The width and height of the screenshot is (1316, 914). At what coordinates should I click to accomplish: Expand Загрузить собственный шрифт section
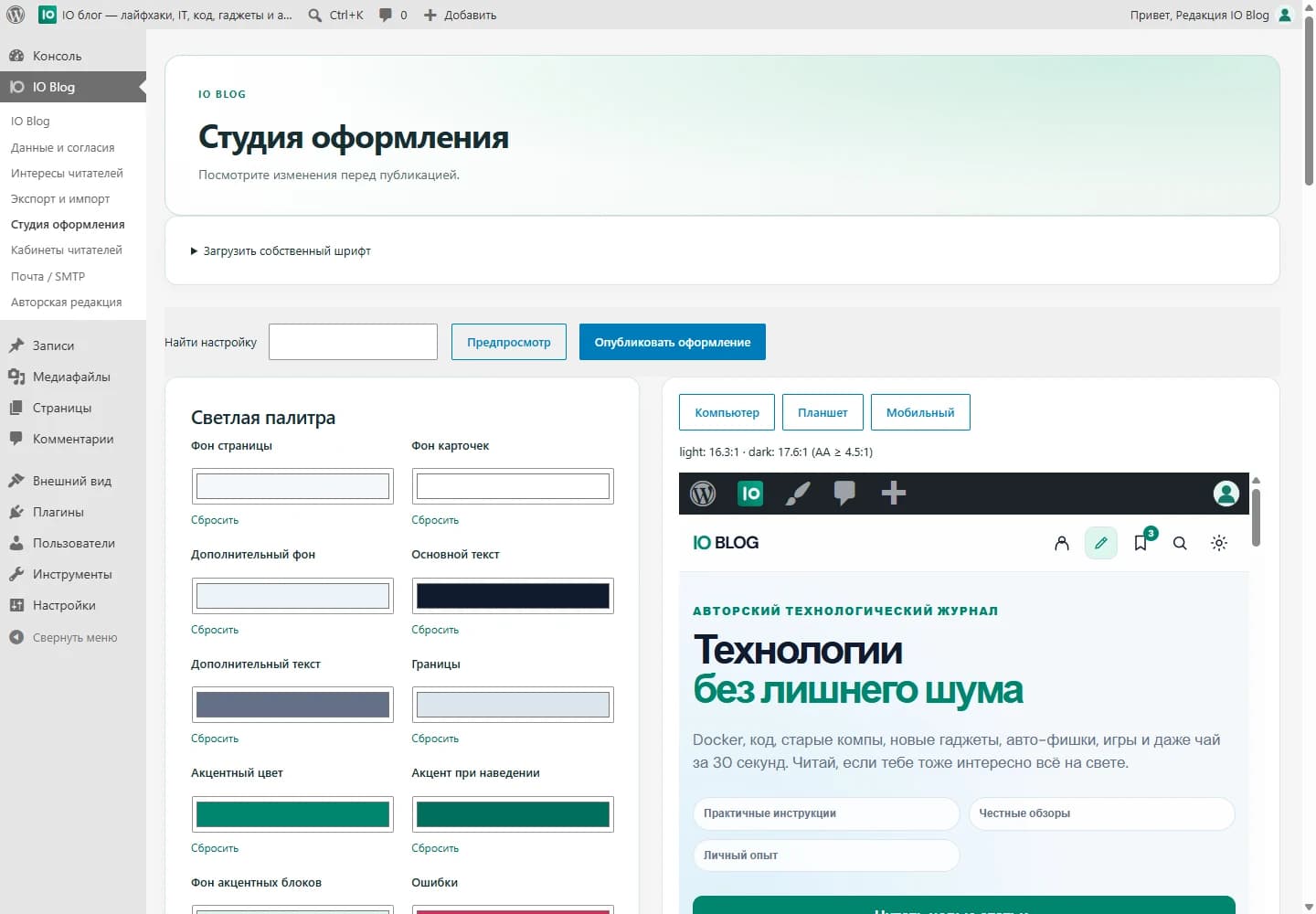tap(280, 250)
